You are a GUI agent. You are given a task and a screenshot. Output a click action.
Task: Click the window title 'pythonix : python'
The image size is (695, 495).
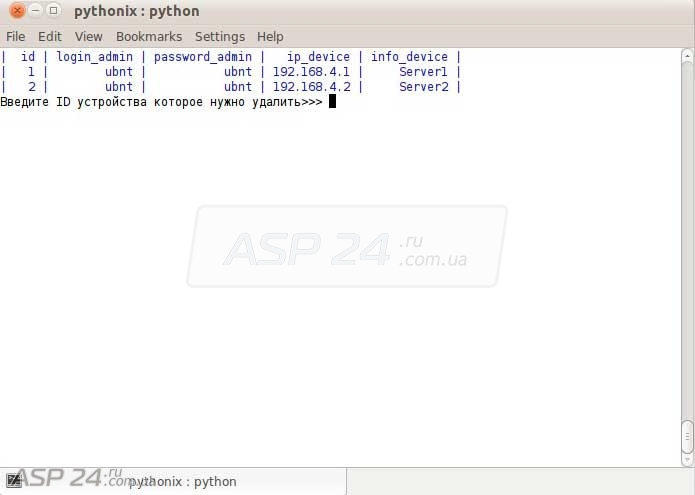point(136,11)
